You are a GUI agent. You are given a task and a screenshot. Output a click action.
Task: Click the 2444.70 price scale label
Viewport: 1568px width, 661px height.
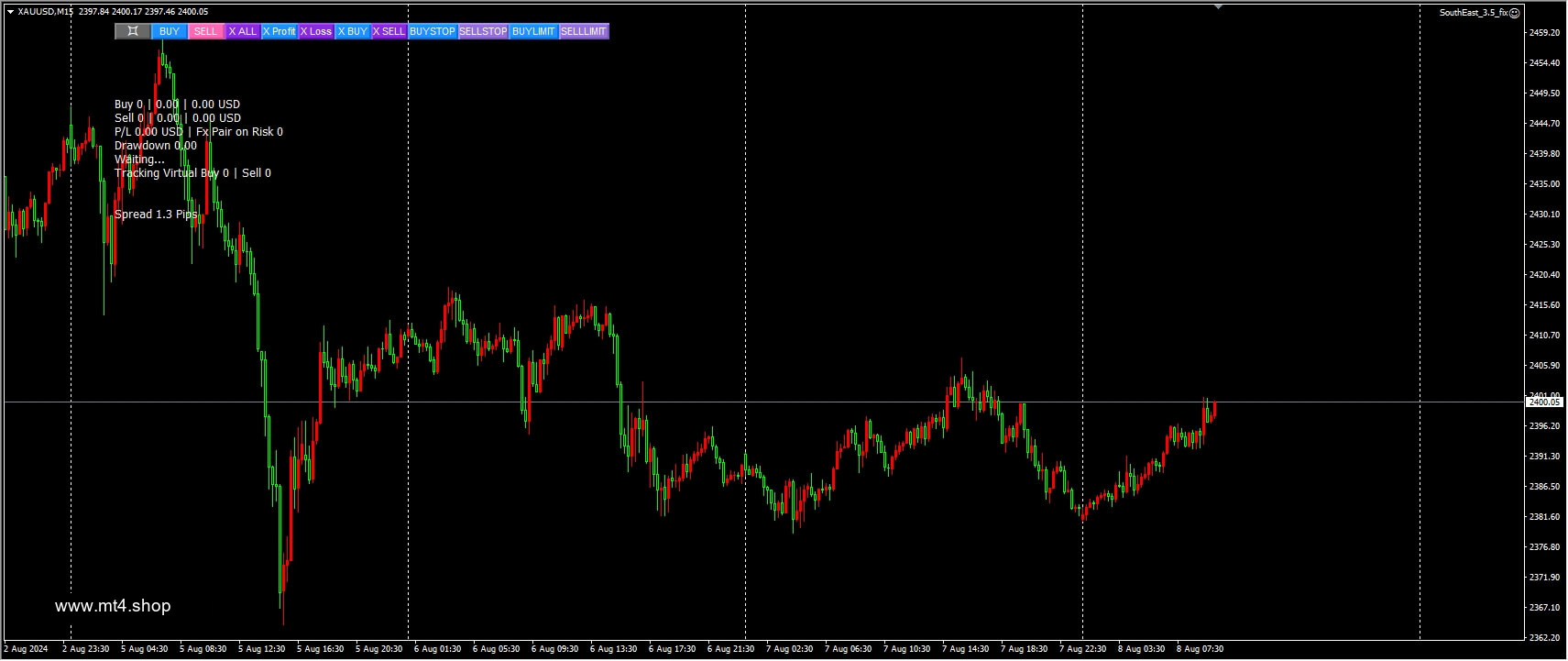coord(1545,124)
